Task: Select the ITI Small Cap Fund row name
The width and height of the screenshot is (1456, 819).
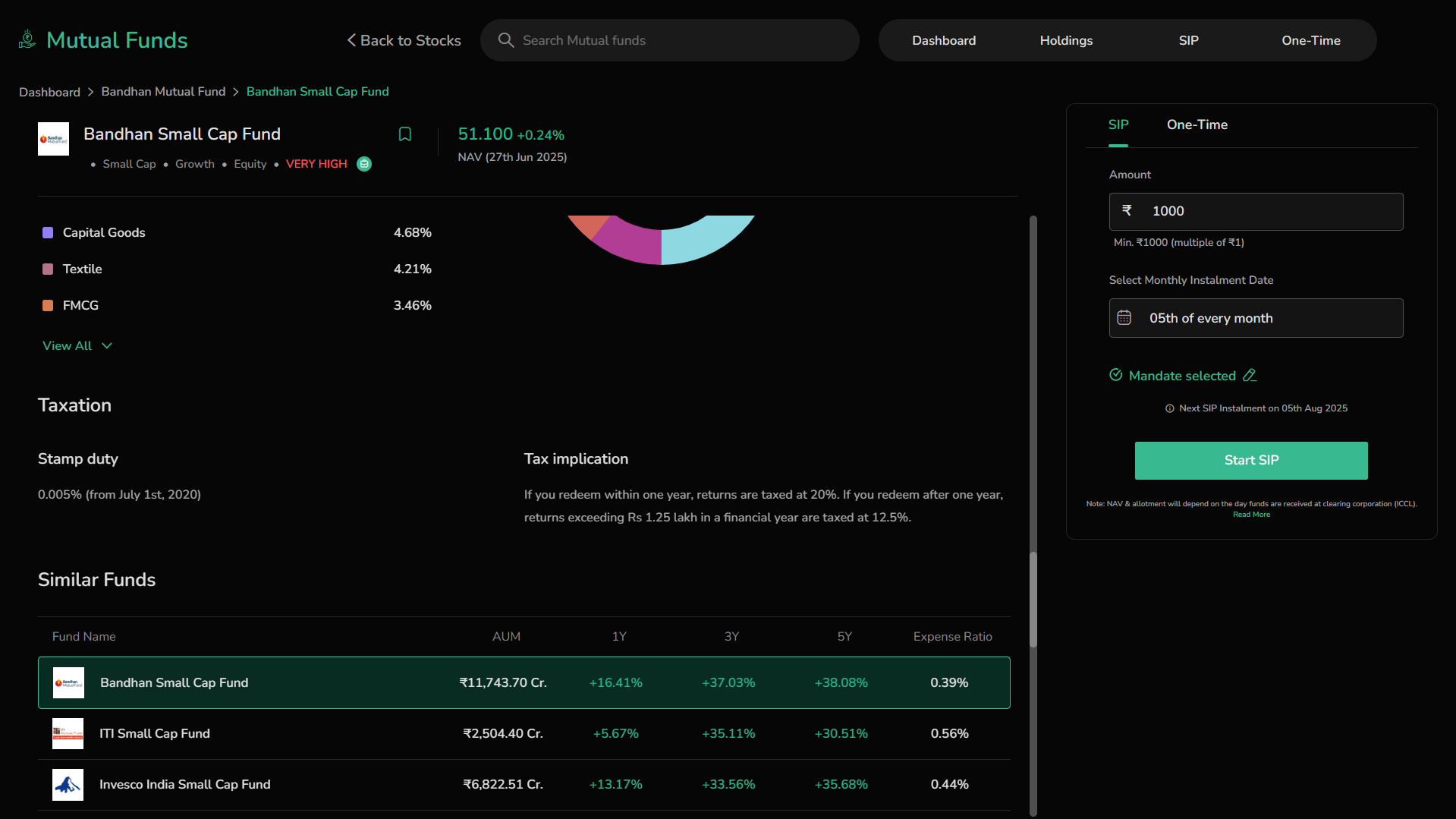Action: tap(154, 734)
